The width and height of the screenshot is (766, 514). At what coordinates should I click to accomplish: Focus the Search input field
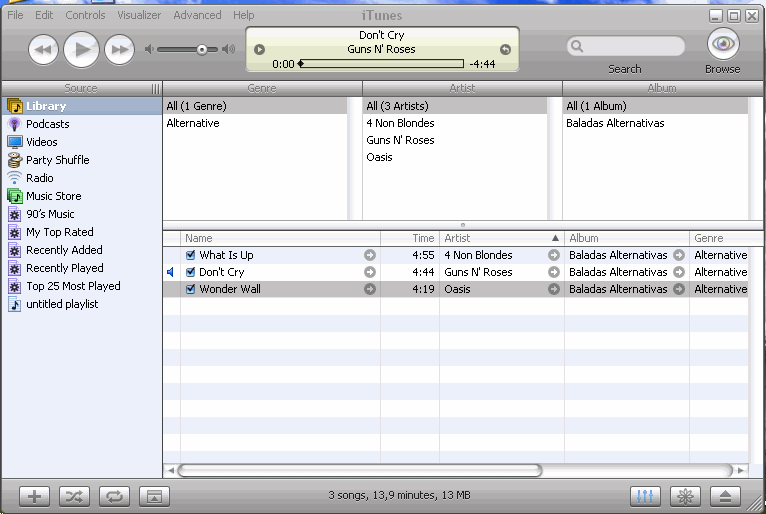coord(626,46)
